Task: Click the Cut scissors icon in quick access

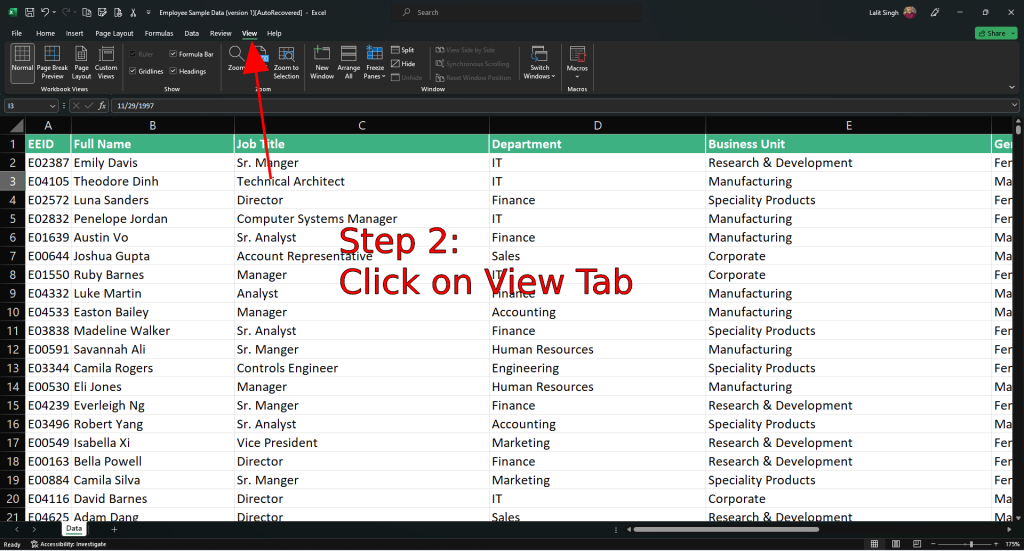Action: 133,12
